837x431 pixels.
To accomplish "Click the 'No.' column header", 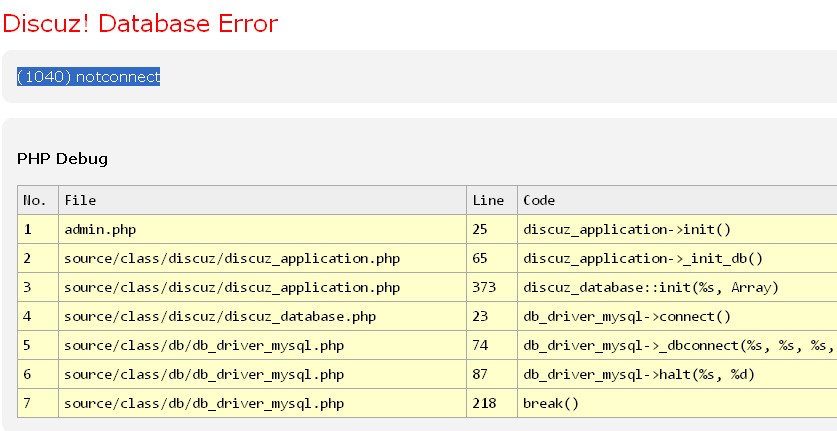I will [35, 201].
